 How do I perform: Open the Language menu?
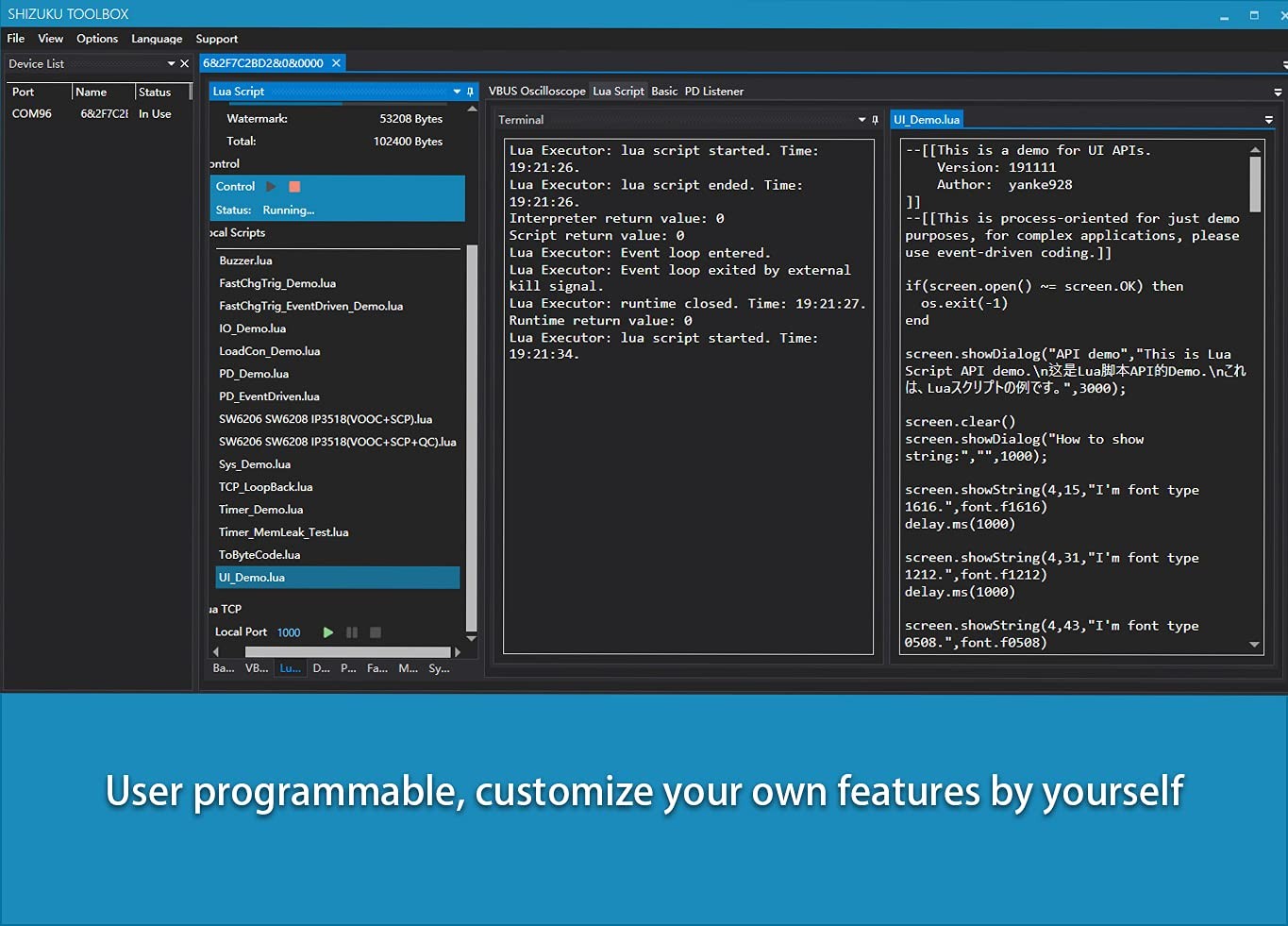[x=157, y=39]
